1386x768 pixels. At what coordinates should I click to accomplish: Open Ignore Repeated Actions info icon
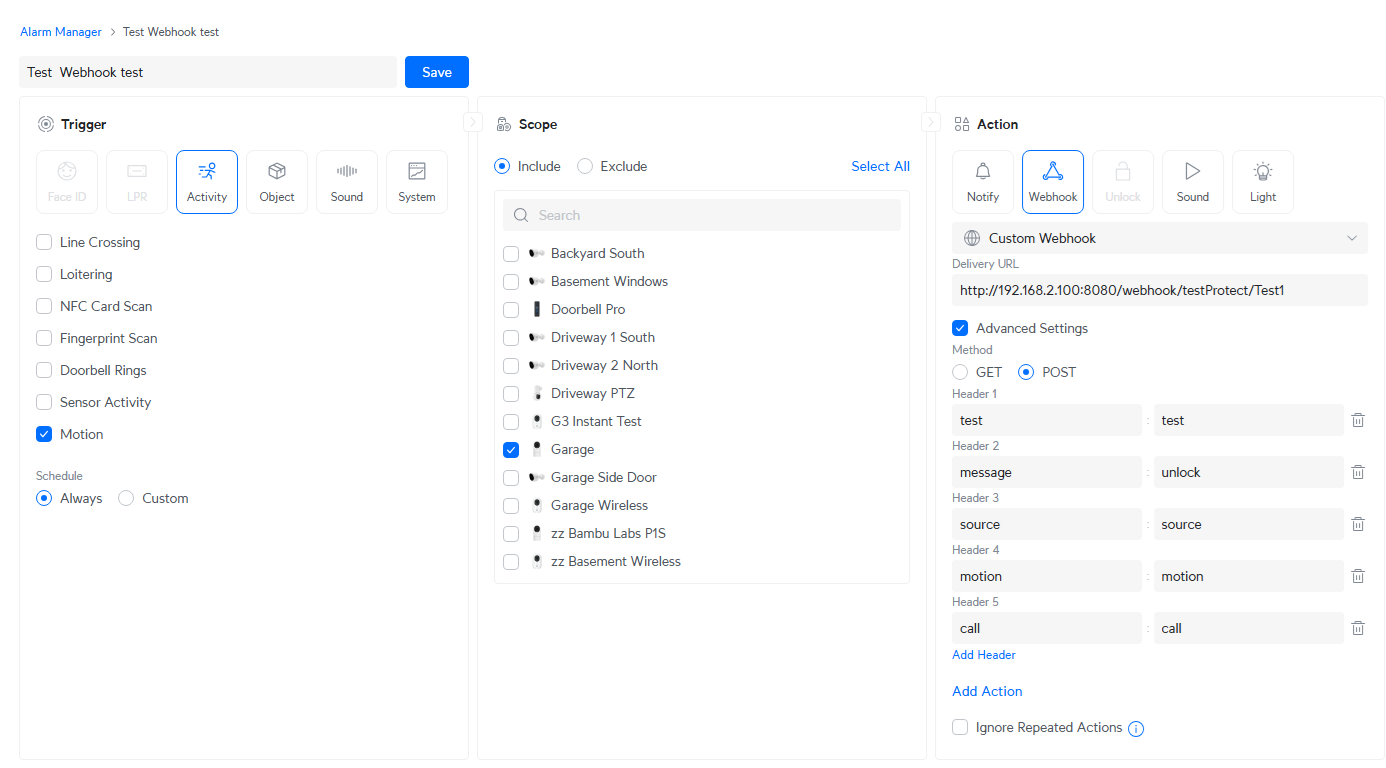click(x=1136, y=729)
